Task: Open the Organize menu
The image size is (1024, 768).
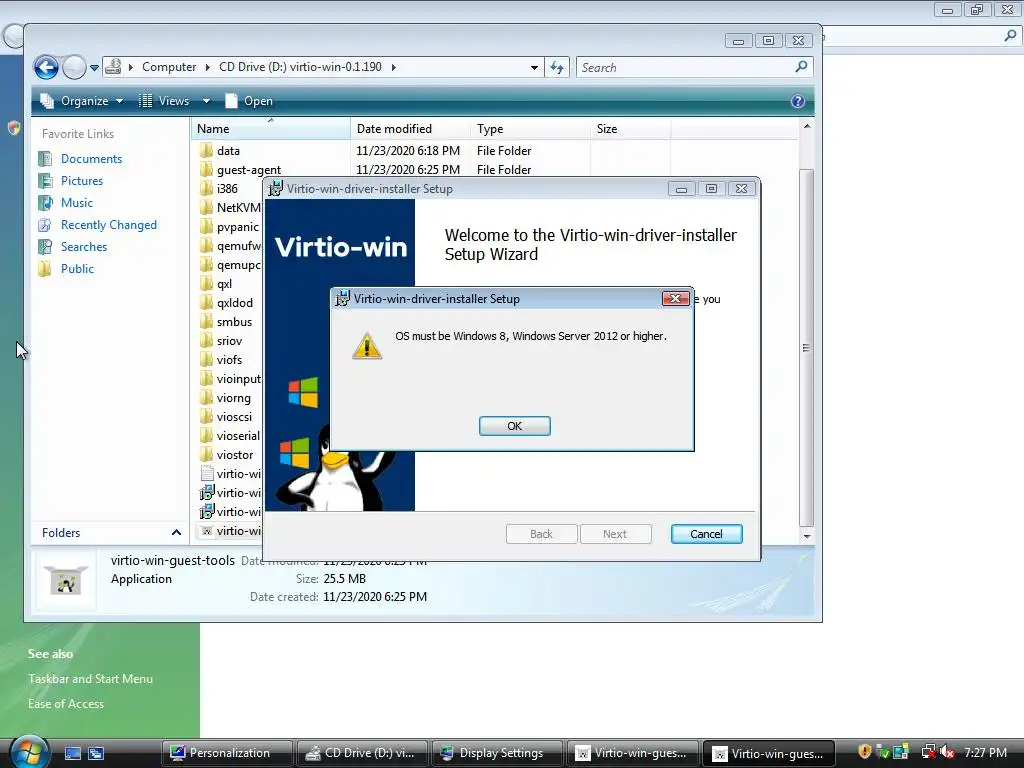Action: (x=82, y=101)
